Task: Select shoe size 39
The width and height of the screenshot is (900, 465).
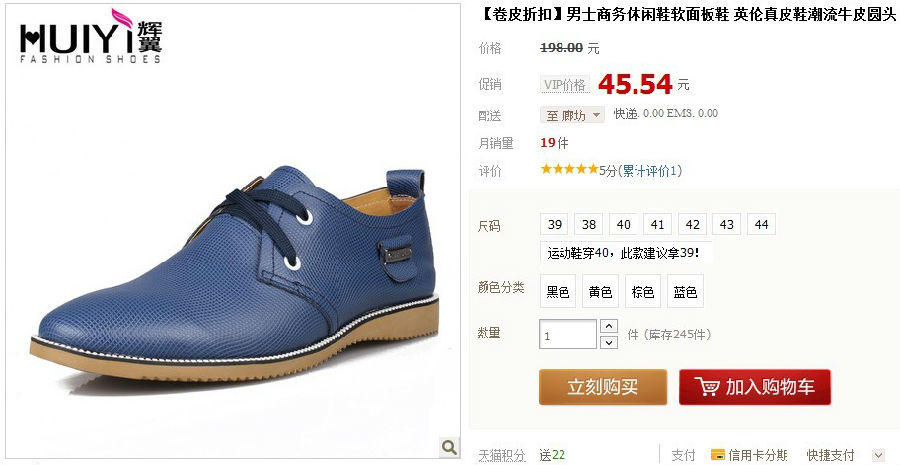Action: (x=554, y=224)
